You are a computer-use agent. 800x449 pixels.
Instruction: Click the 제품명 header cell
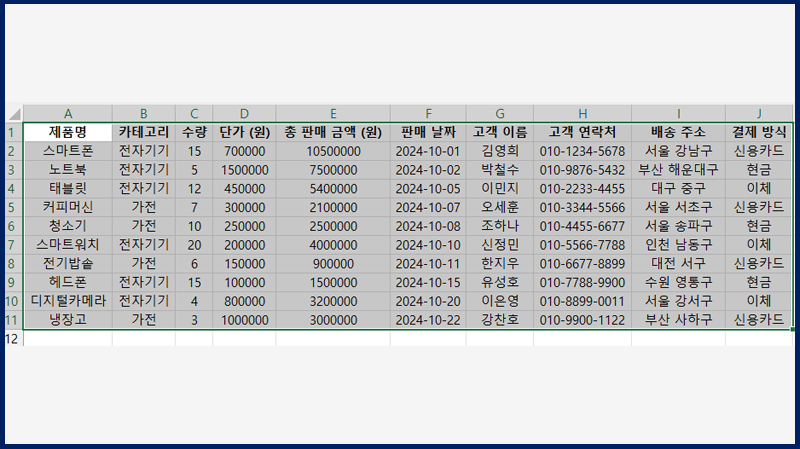pyautogui.click(x=68, y=133)
